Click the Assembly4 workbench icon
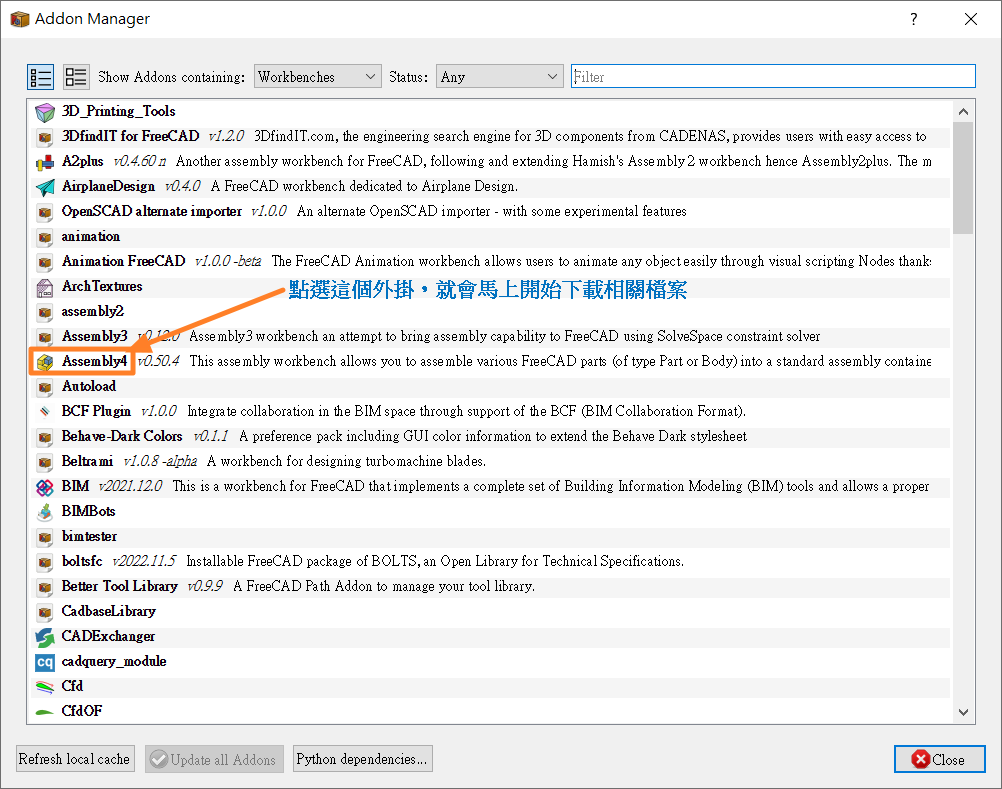 (45, 362)
